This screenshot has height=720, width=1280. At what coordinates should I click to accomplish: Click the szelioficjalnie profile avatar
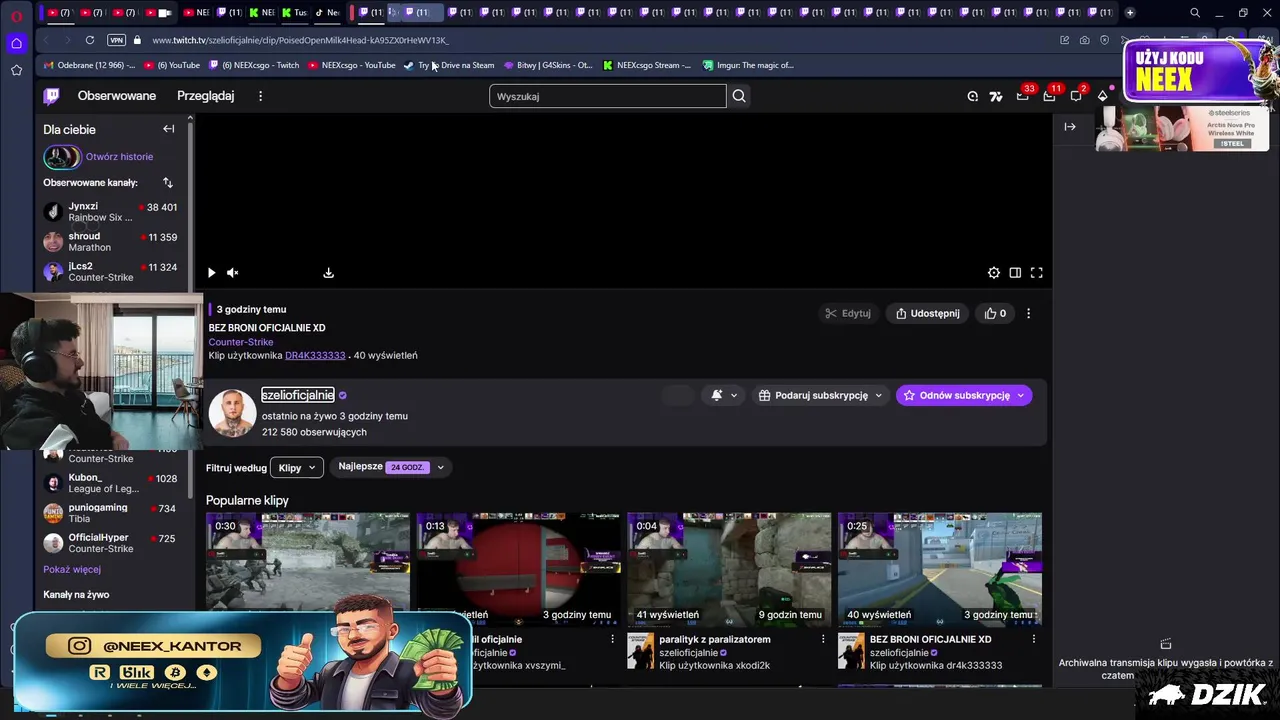click(x=232, y=413)
